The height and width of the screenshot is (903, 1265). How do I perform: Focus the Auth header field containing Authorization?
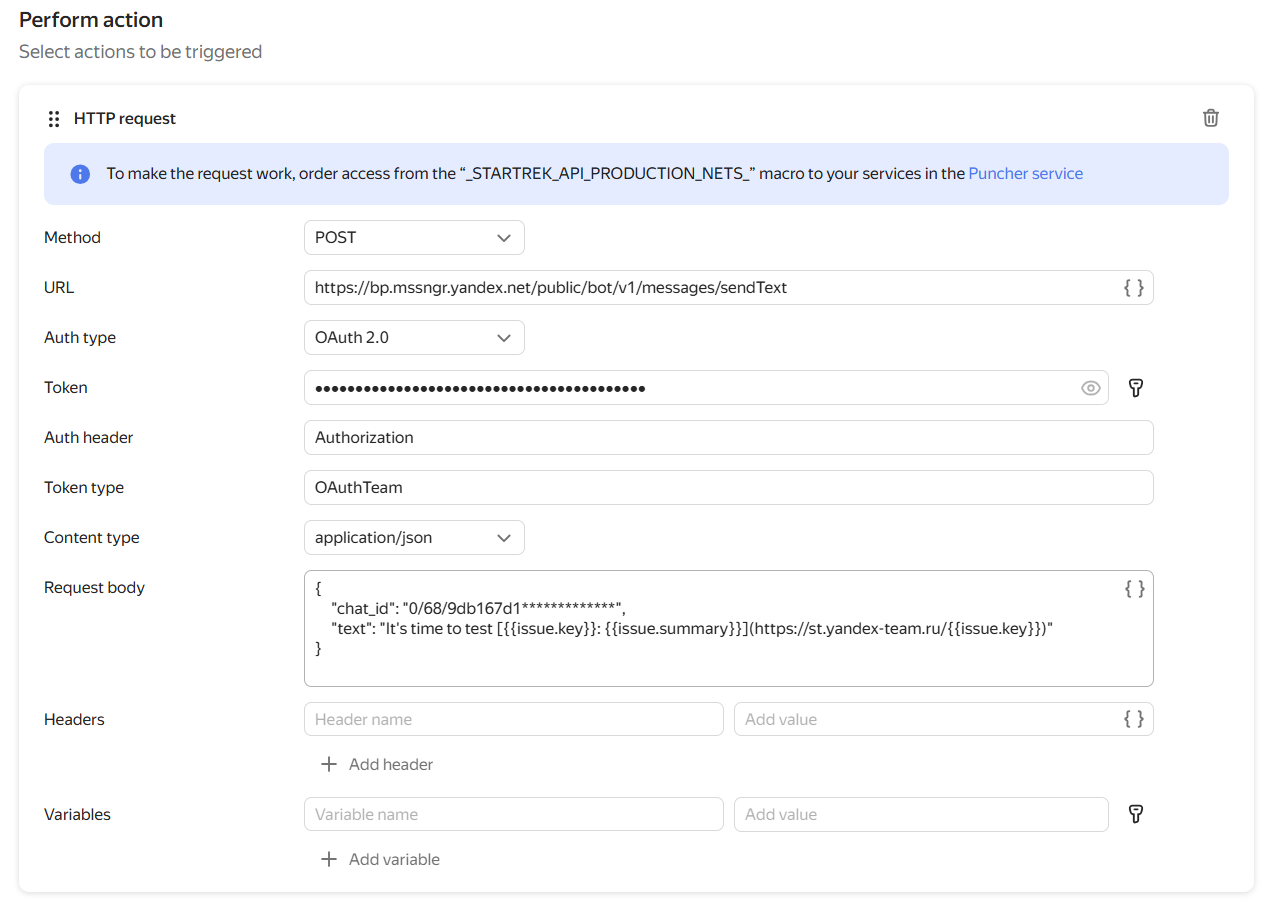[x=729, y=438]
